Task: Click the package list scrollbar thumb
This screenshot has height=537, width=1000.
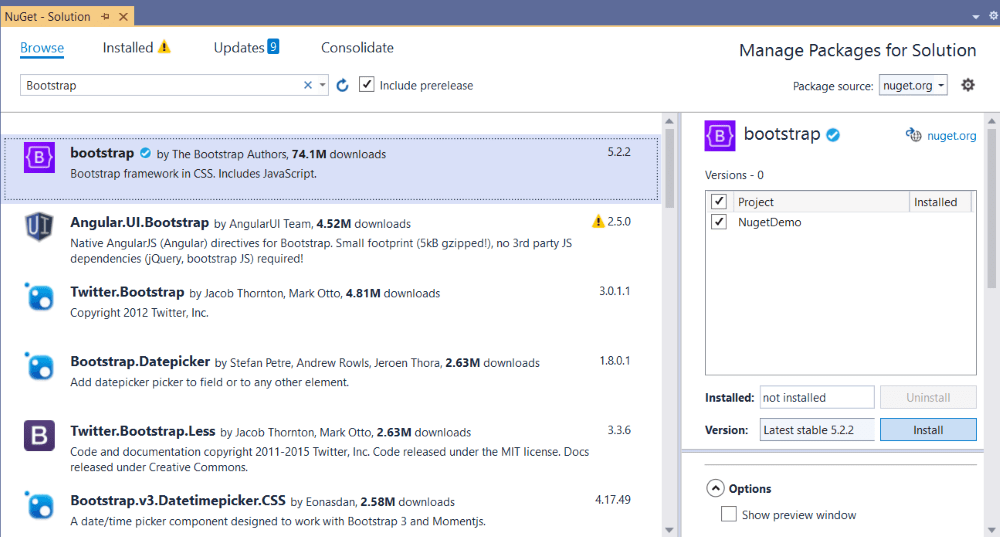Action: point(669,169)
